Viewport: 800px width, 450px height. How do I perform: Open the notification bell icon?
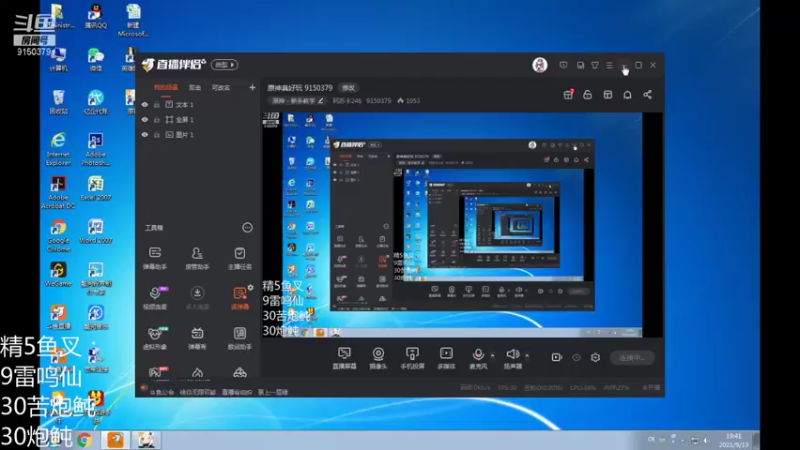click(628, 95)
